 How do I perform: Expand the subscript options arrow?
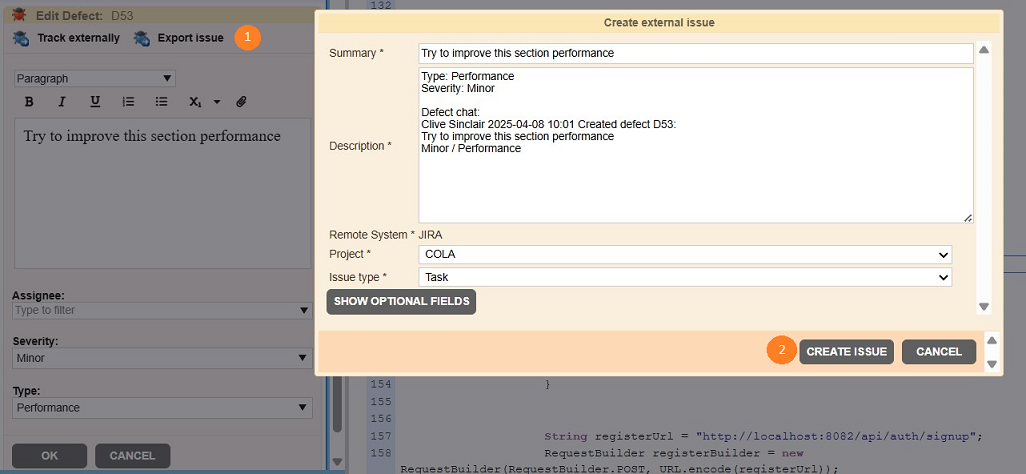point(217,102)
